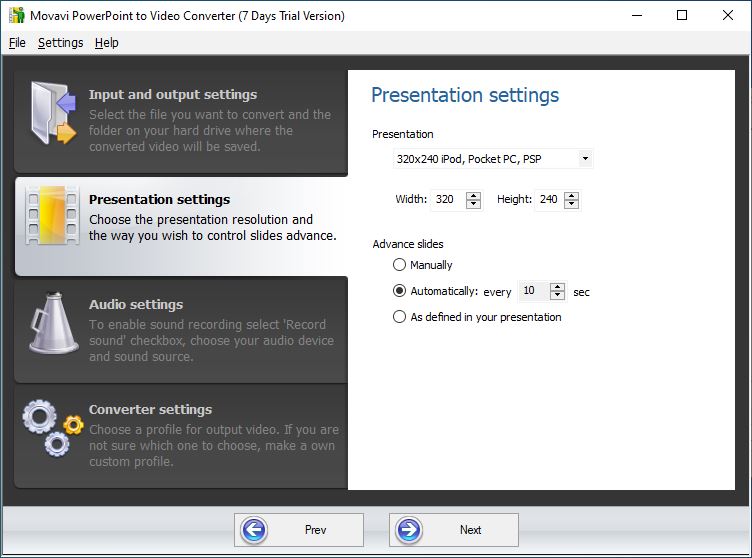752x558 pixels.
Task: Click into the Width input field
Action: tap(448, 200)
